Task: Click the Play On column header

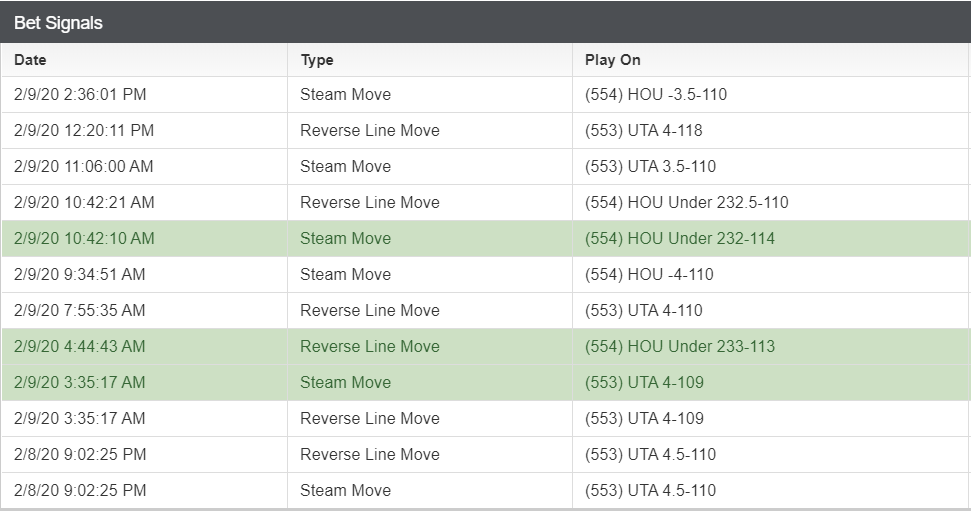Action: point(612,60)
